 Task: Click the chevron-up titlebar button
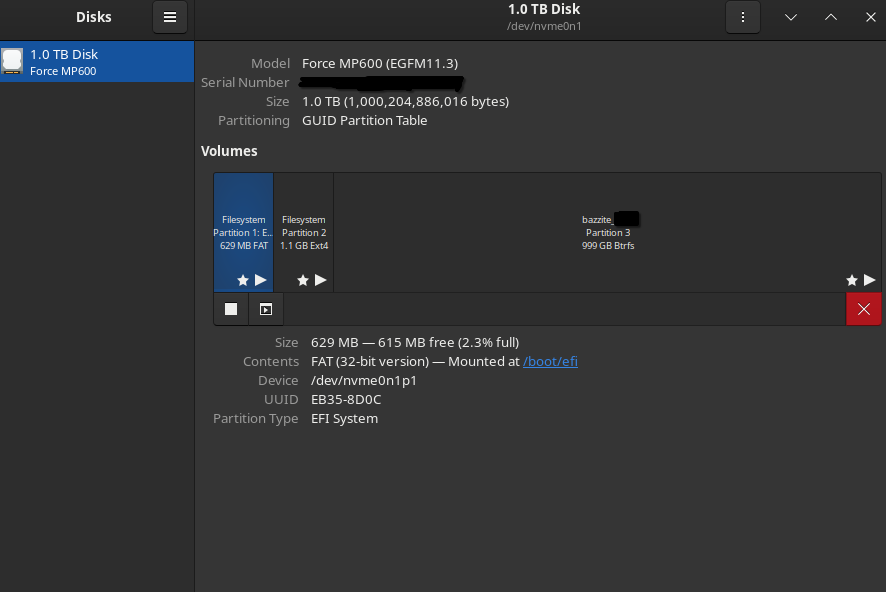831,17
